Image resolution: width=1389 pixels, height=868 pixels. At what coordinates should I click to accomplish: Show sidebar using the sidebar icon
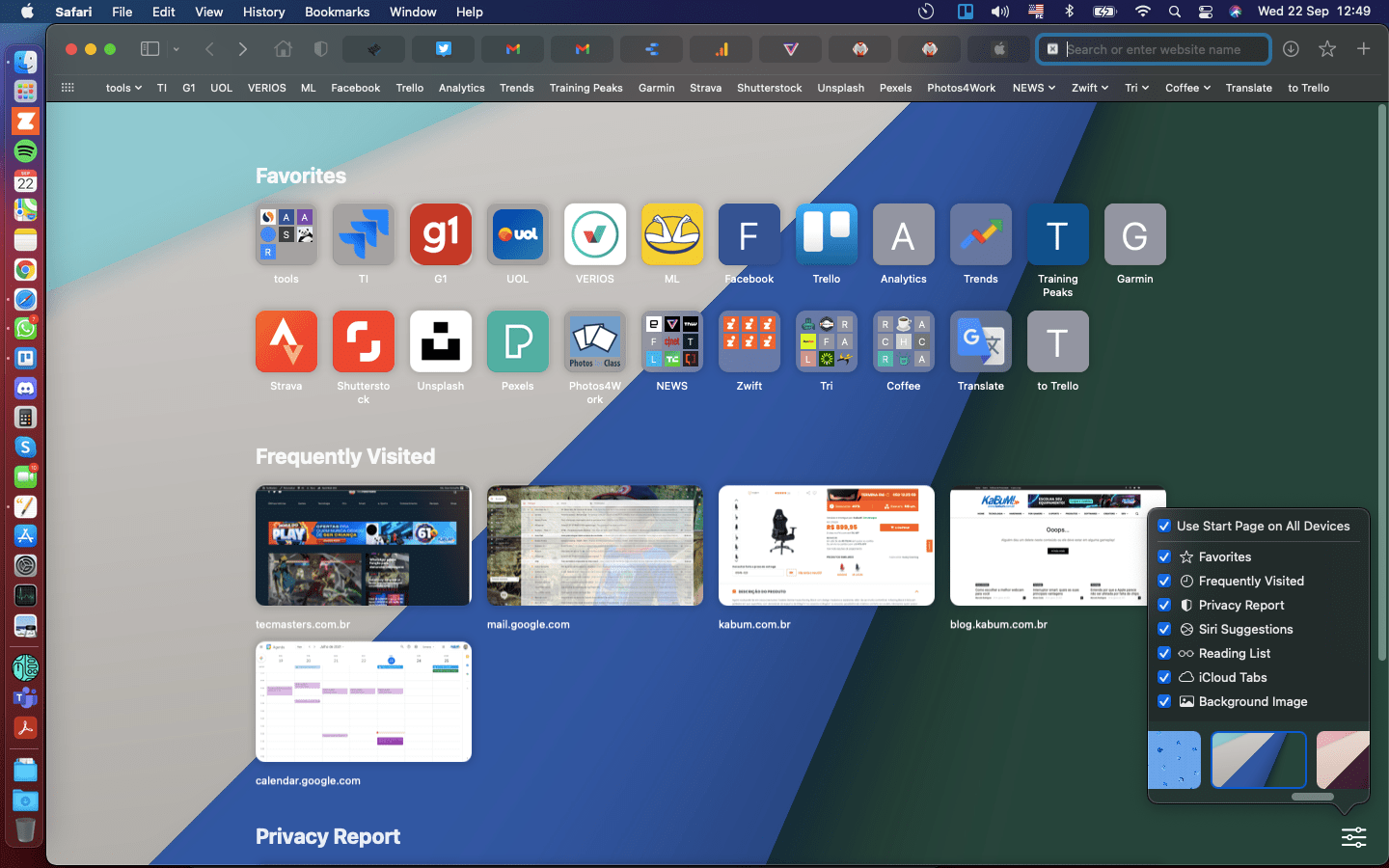click(x=150, y=49)
